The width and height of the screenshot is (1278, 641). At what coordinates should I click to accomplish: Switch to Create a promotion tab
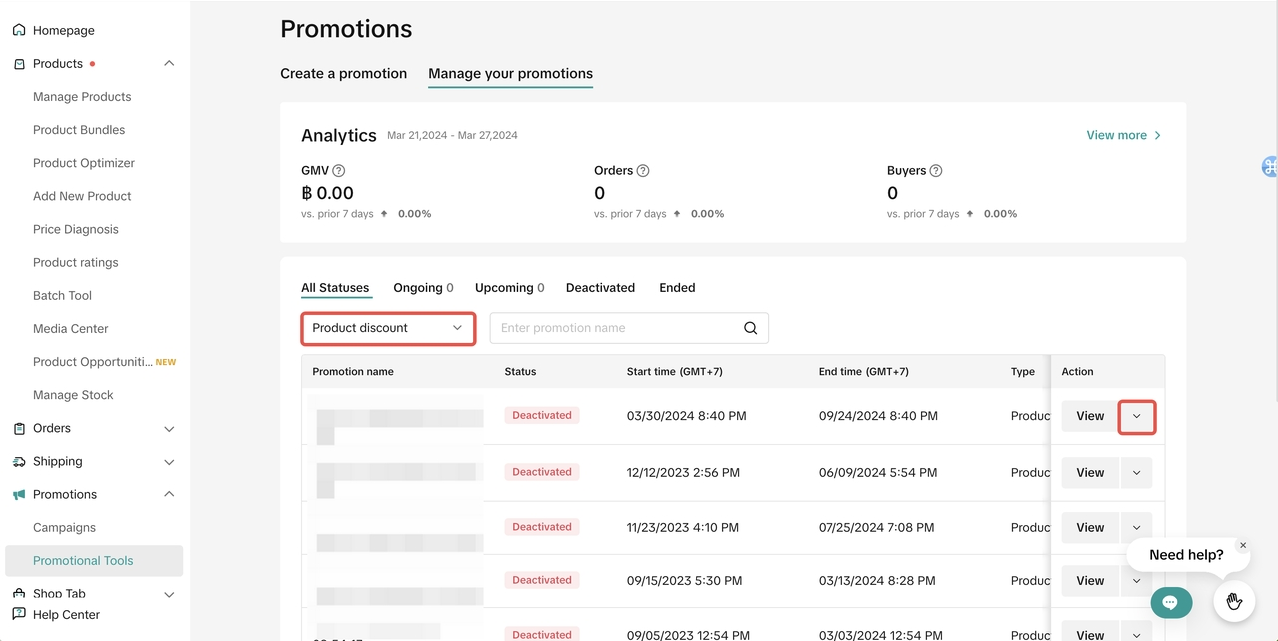point(343,74)
